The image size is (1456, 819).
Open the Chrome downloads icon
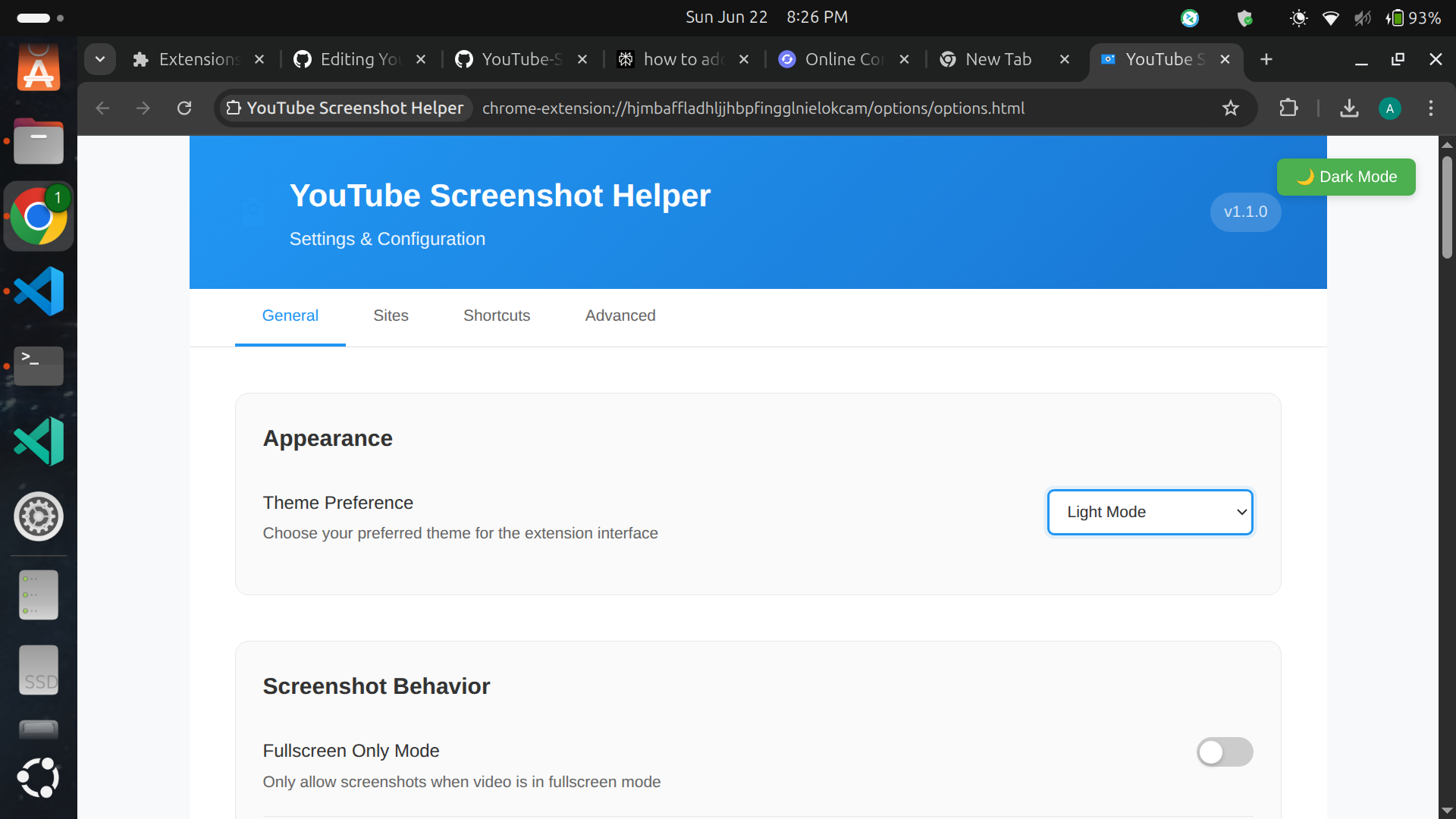[x=1349, y=108]
